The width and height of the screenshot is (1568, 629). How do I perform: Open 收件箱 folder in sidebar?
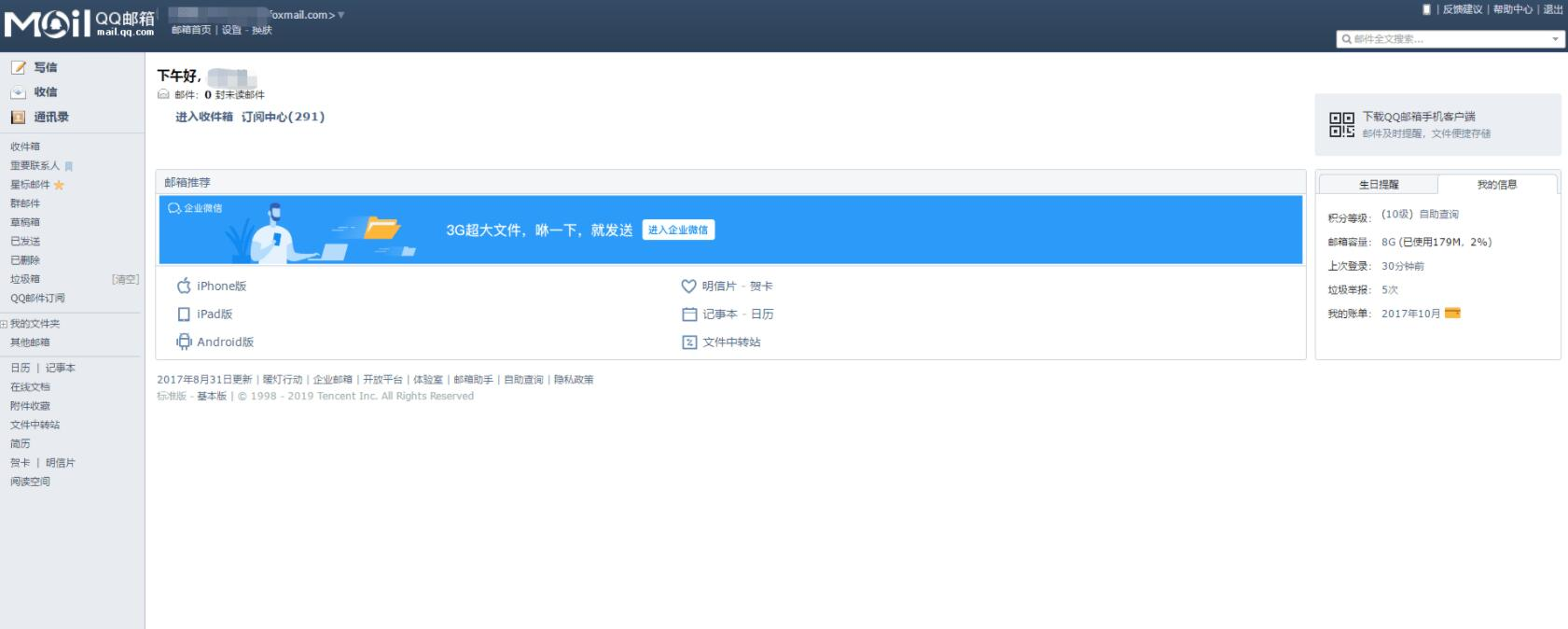pos(25,147)
